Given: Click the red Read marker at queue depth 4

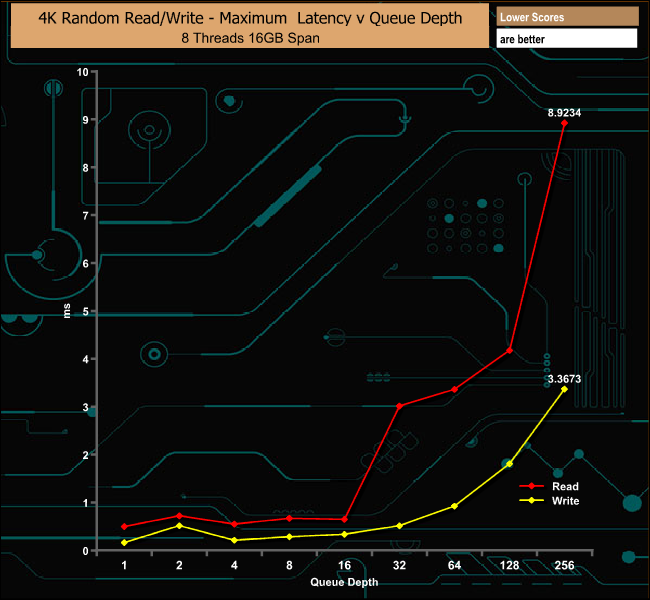Looking at the screenshot, I should click(234, 524).
